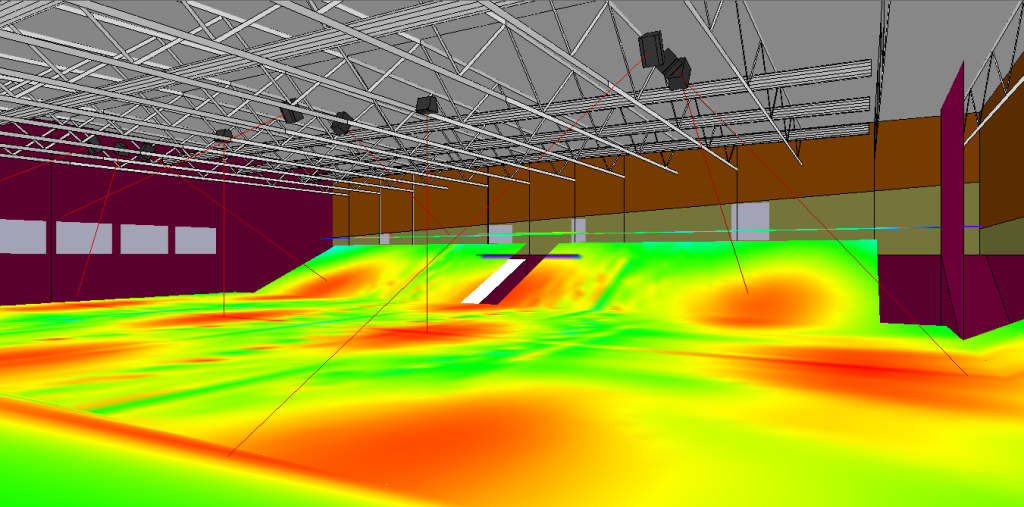Screen dimensions: 1024x507
Task: Select the second gray window on maroon wall
Action: click(x=84, y=237)
